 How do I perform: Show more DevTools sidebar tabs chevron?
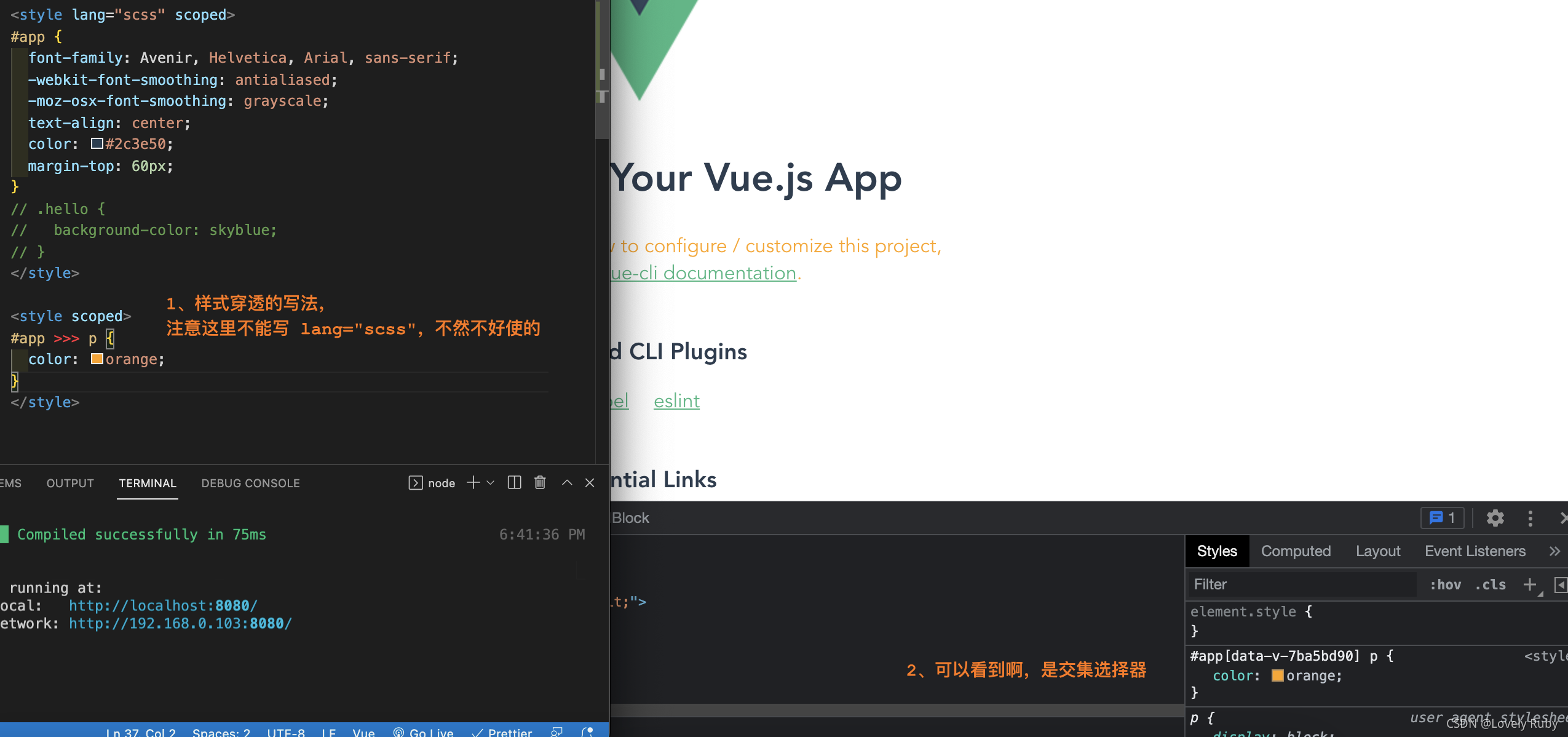[x=1554, y=551]
